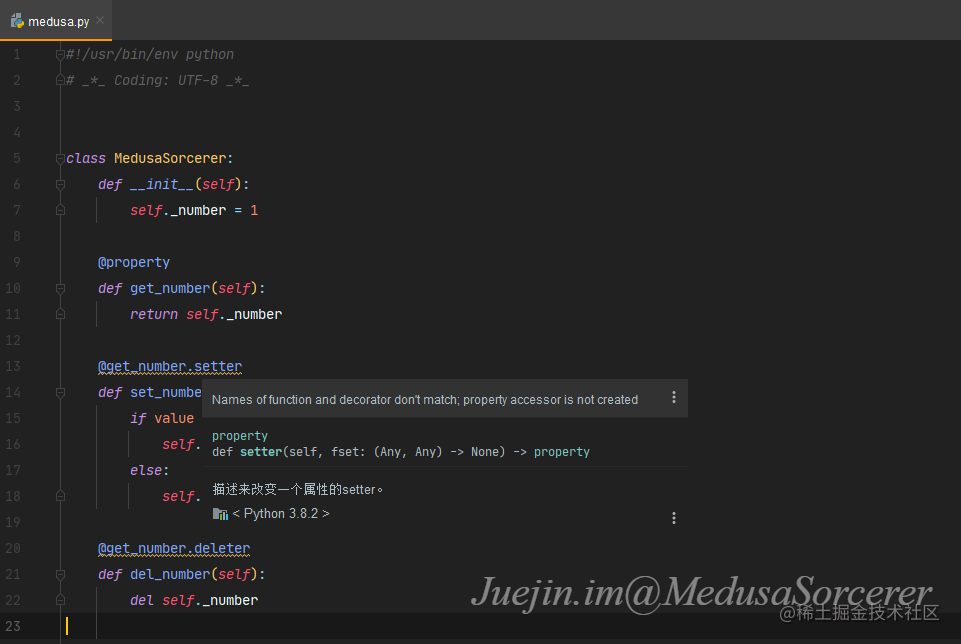Viewport: 961px width, 644px height.
Task: Click the three-dot menu beside Python 3.8.2
Action: click(x=673, y=518)
